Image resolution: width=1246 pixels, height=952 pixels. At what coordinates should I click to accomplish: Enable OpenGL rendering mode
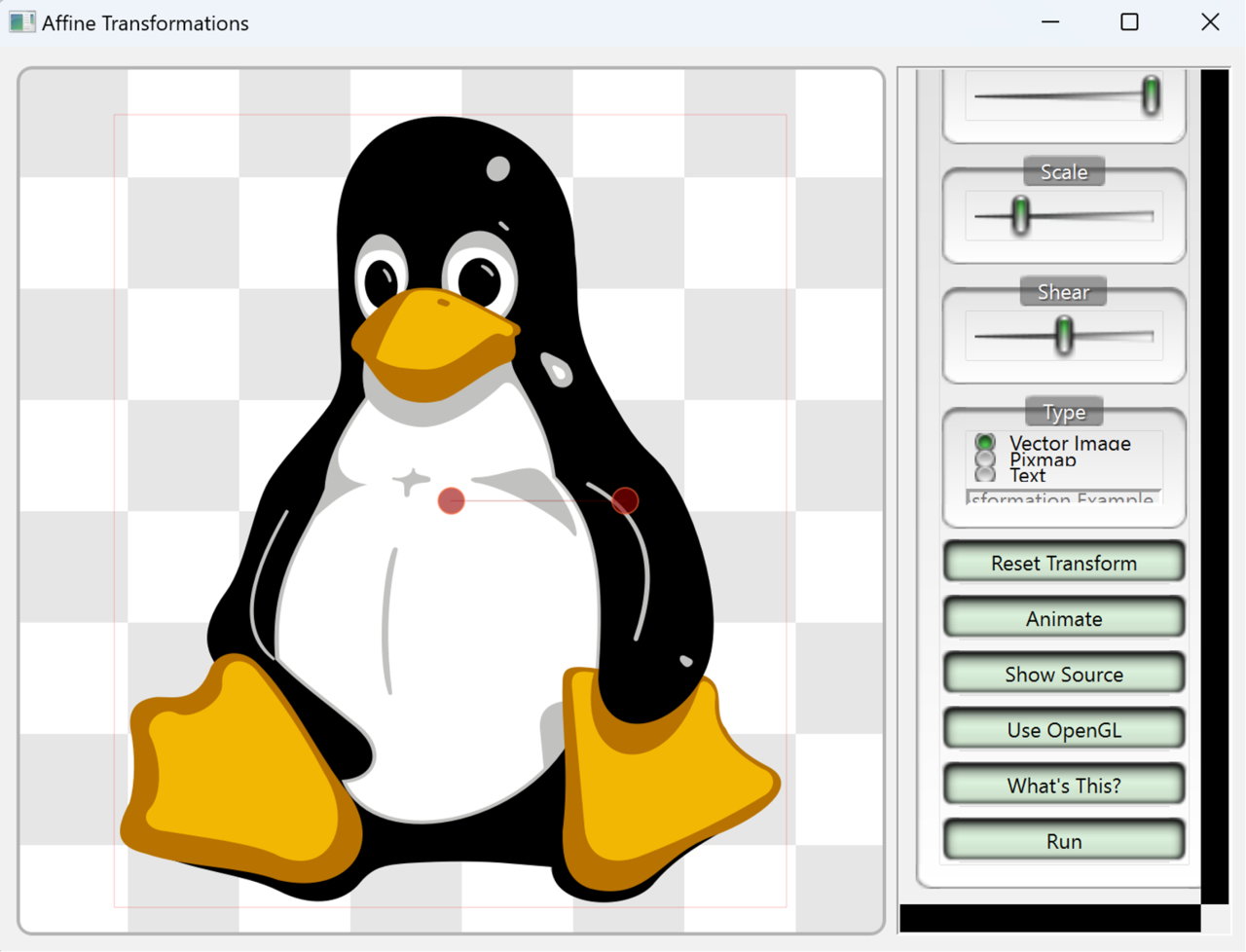pos(1063,729)
